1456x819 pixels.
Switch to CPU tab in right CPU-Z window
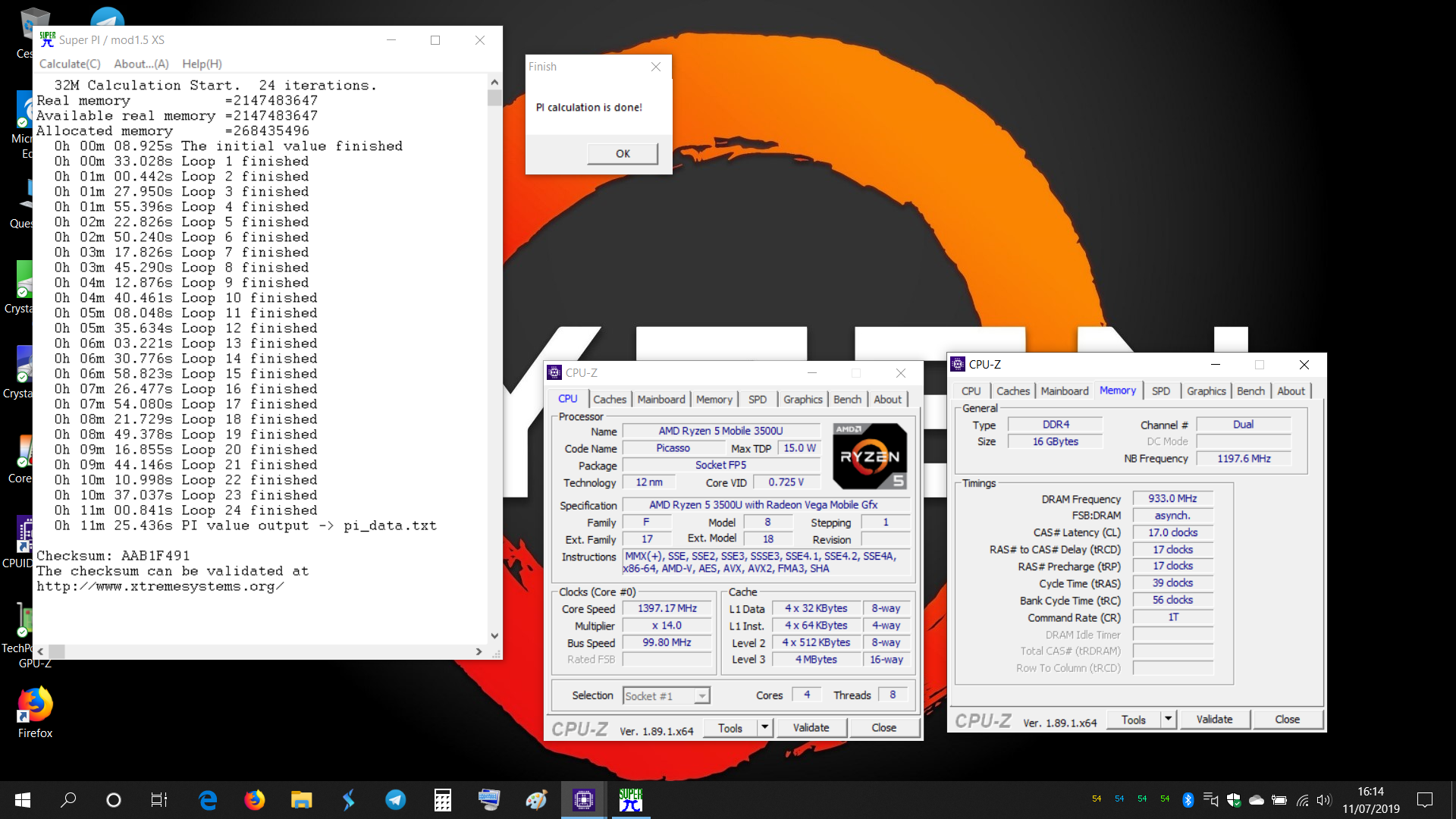971,391
